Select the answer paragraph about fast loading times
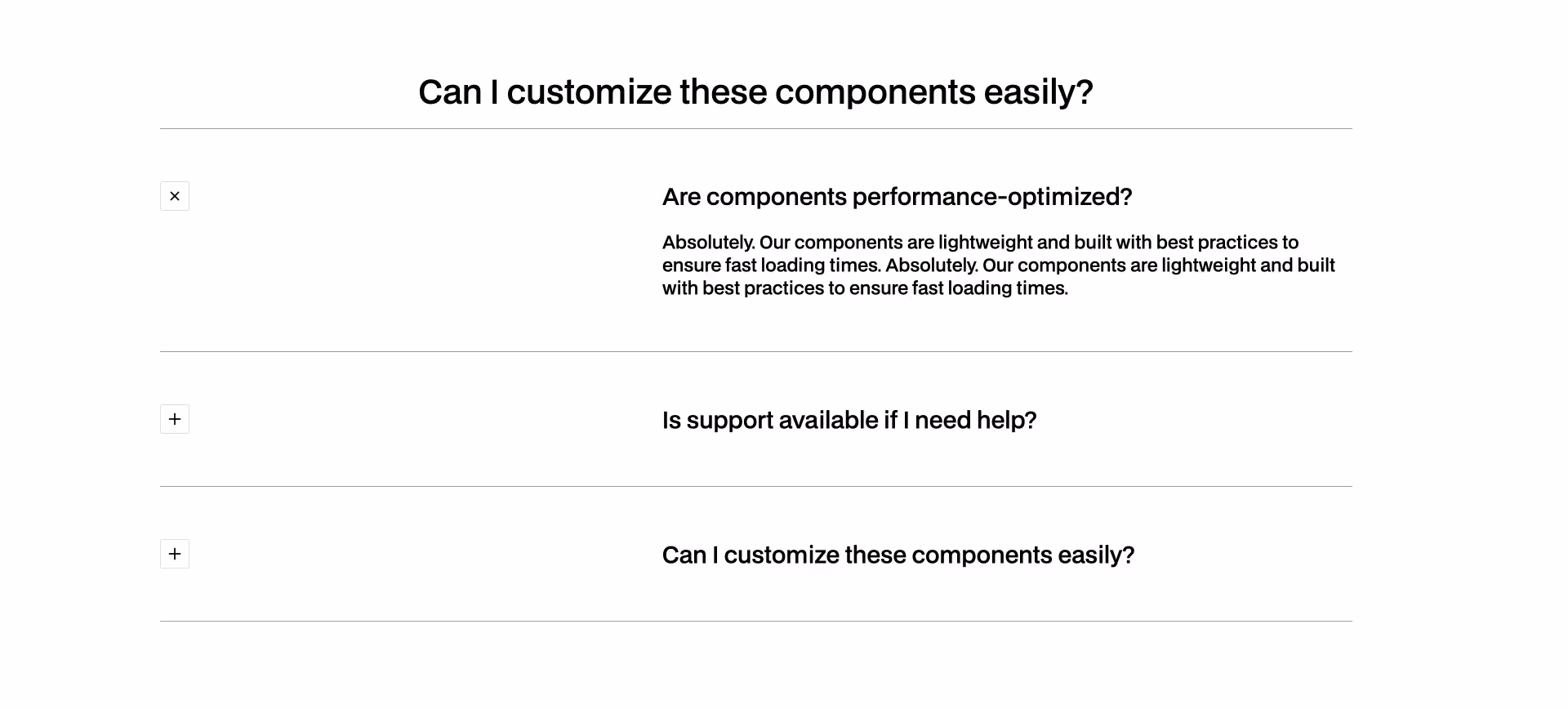1568x709 pixels. [996, 265]
